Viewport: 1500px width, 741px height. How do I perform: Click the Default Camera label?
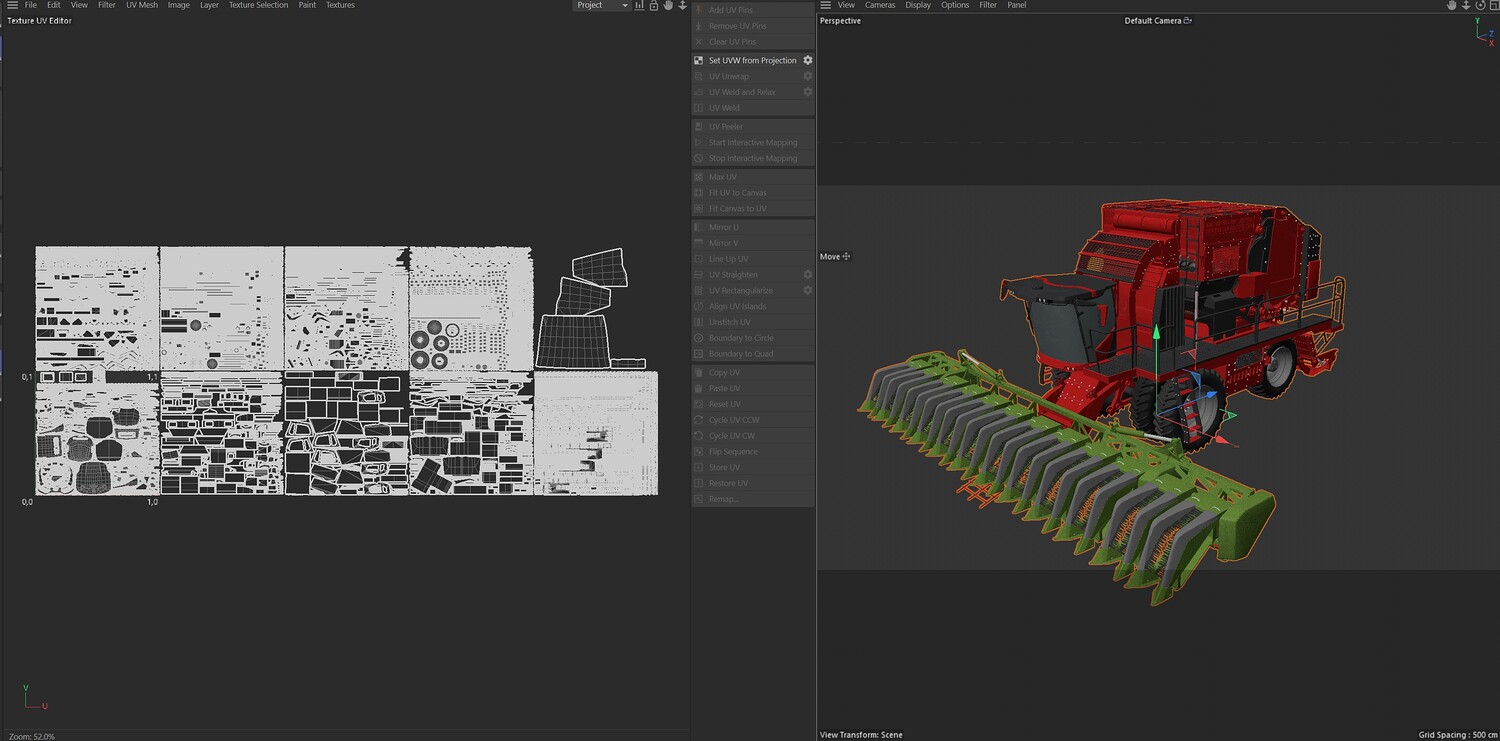point(1153,20)
